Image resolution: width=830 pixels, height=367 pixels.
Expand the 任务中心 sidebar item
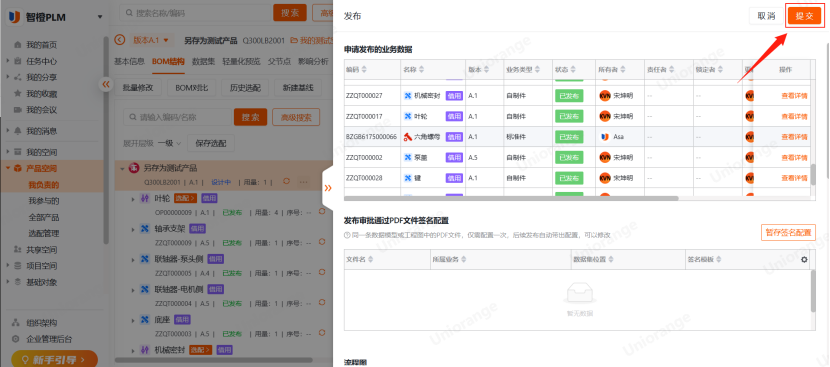[x=8, y=61]
